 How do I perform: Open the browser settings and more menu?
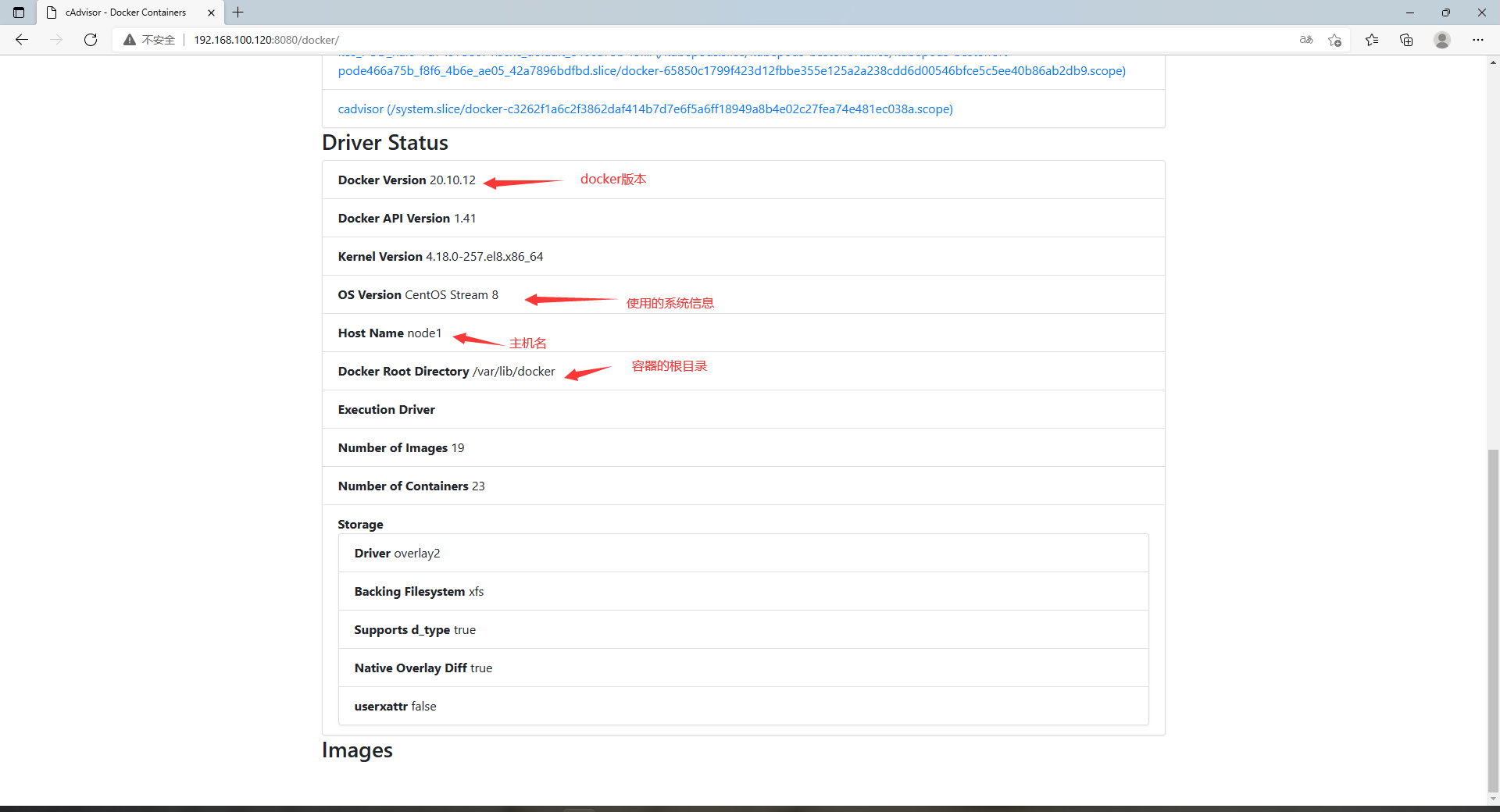pyautogui.click(x=1477, y=40)
